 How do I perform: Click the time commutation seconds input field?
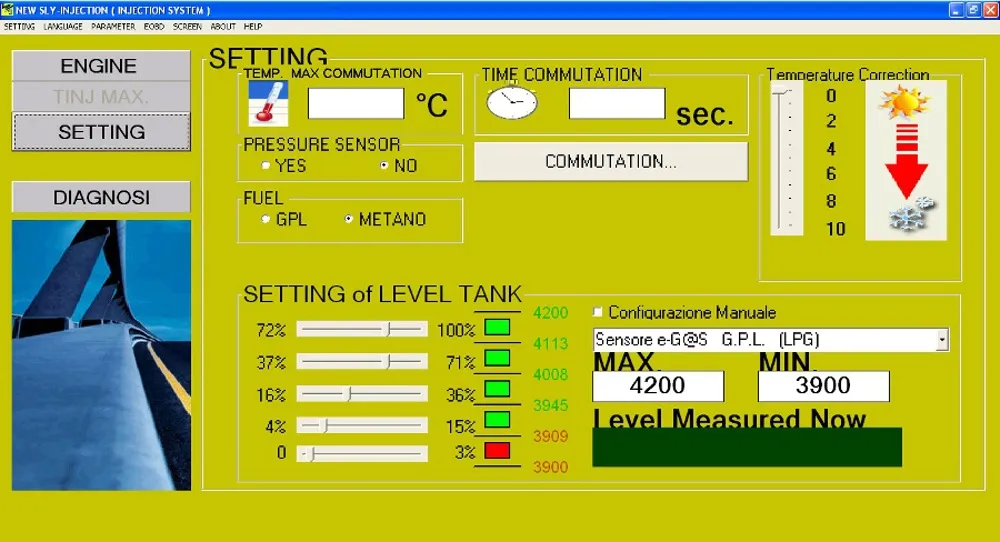click(x=617, y=103)
